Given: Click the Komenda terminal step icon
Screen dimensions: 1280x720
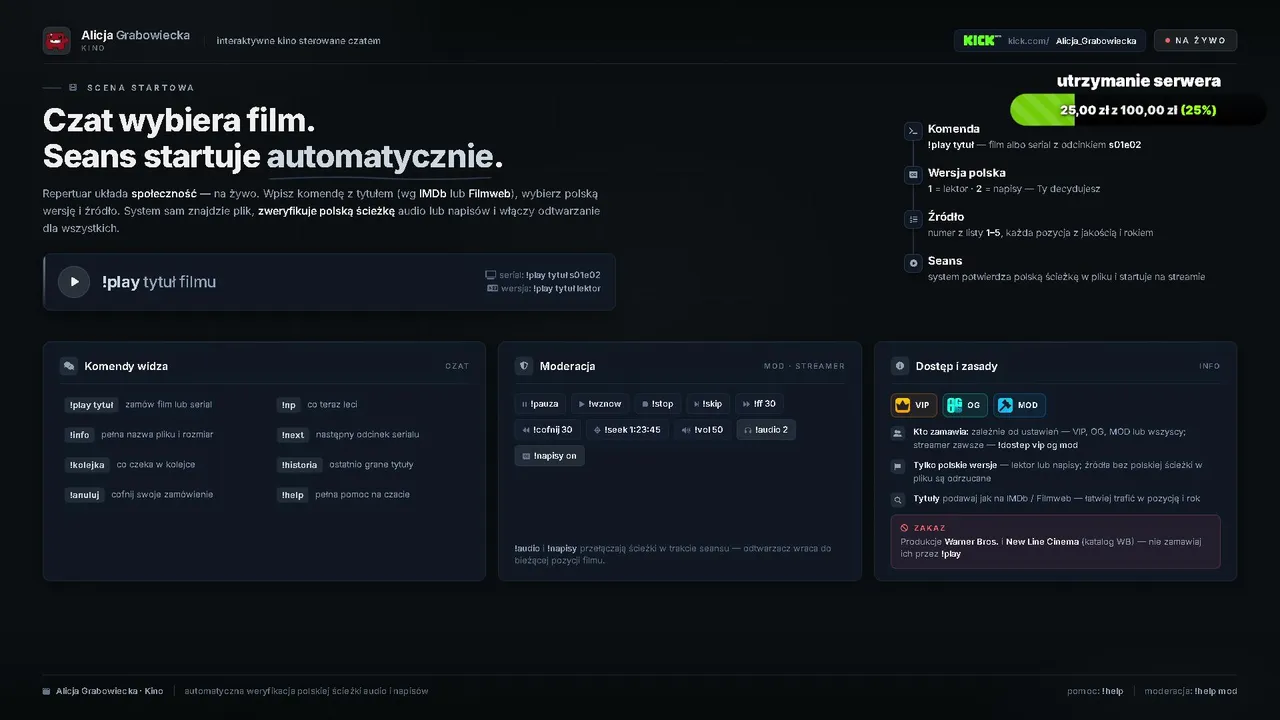Looking at the screenshot, I should [913, 131].
